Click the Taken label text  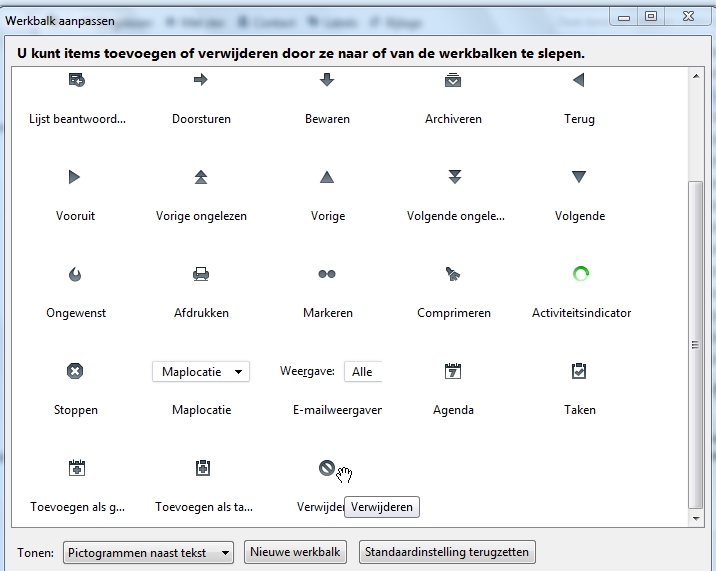point(580,410)
